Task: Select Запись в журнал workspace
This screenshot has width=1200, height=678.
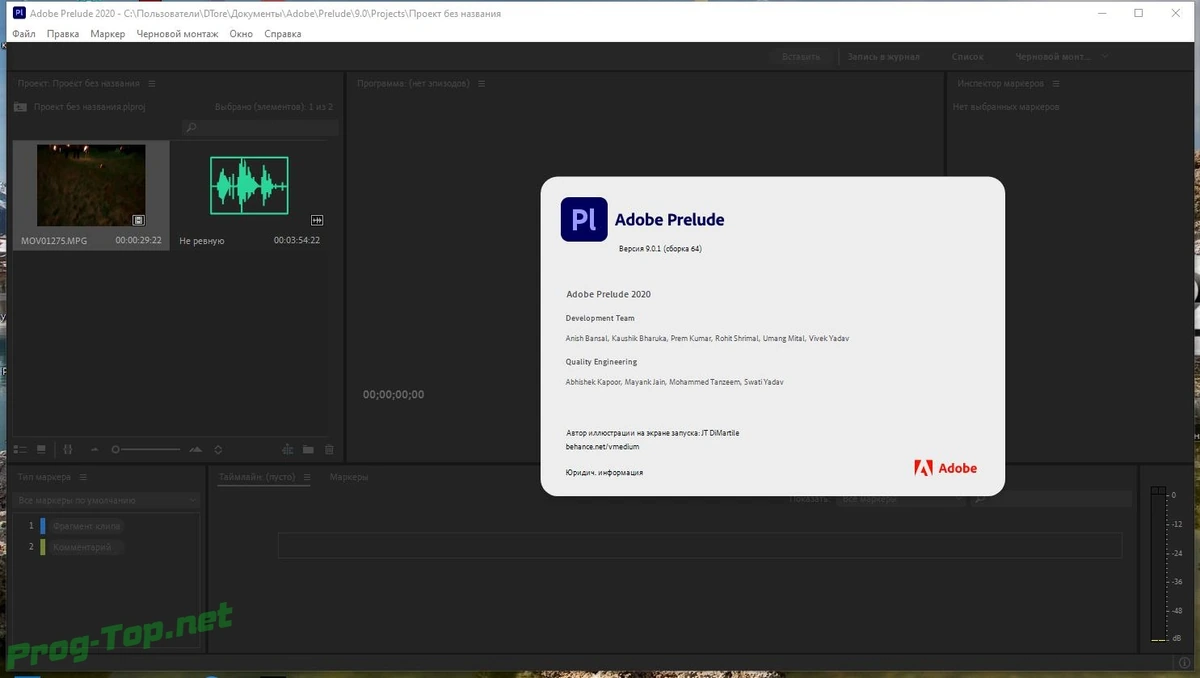Action: click(883, 57)
